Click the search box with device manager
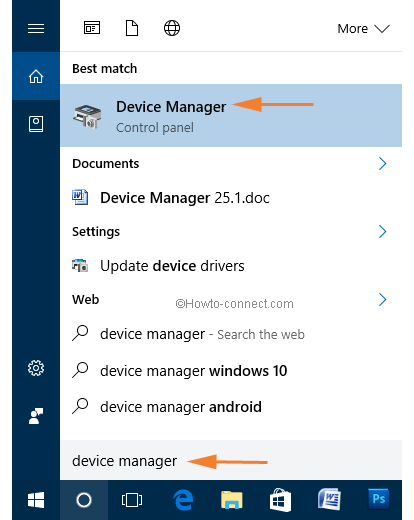The image size is (414, 520). [231, 461]
